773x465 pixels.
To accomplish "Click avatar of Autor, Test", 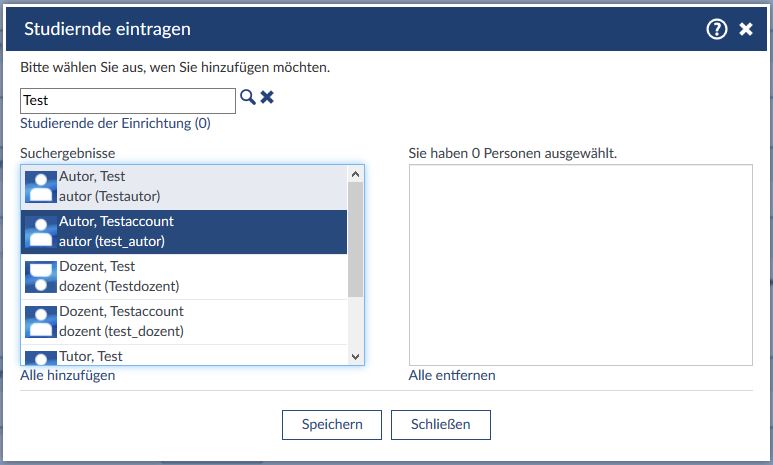I will pyautogui.click(x=40, y=187).
